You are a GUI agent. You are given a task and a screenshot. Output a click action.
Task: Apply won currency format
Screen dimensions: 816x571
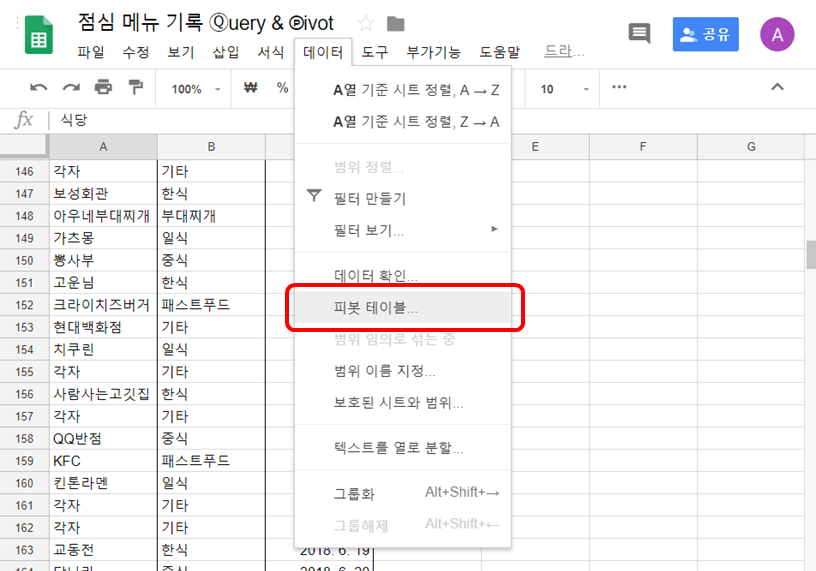[250, 87]
